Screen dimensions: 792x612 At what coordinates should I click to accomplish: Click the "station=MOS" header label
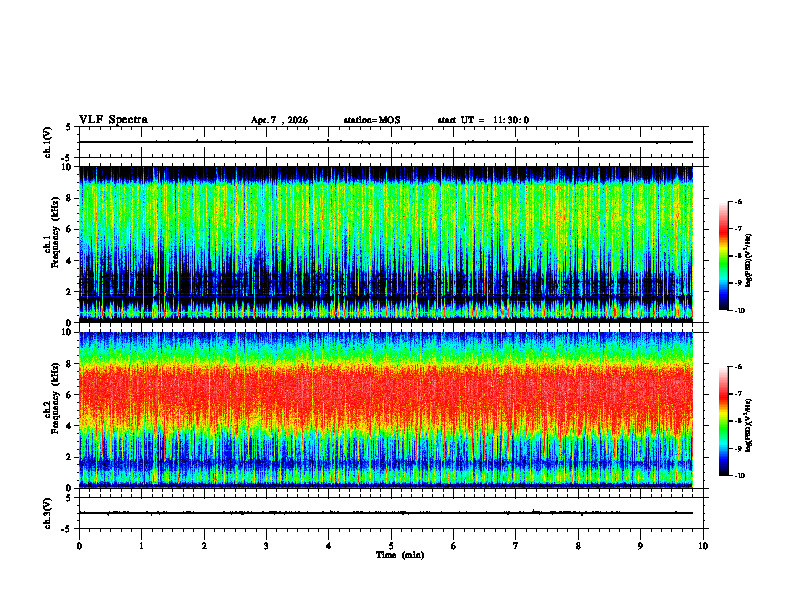pyautogui.click(x=372, y=120)
